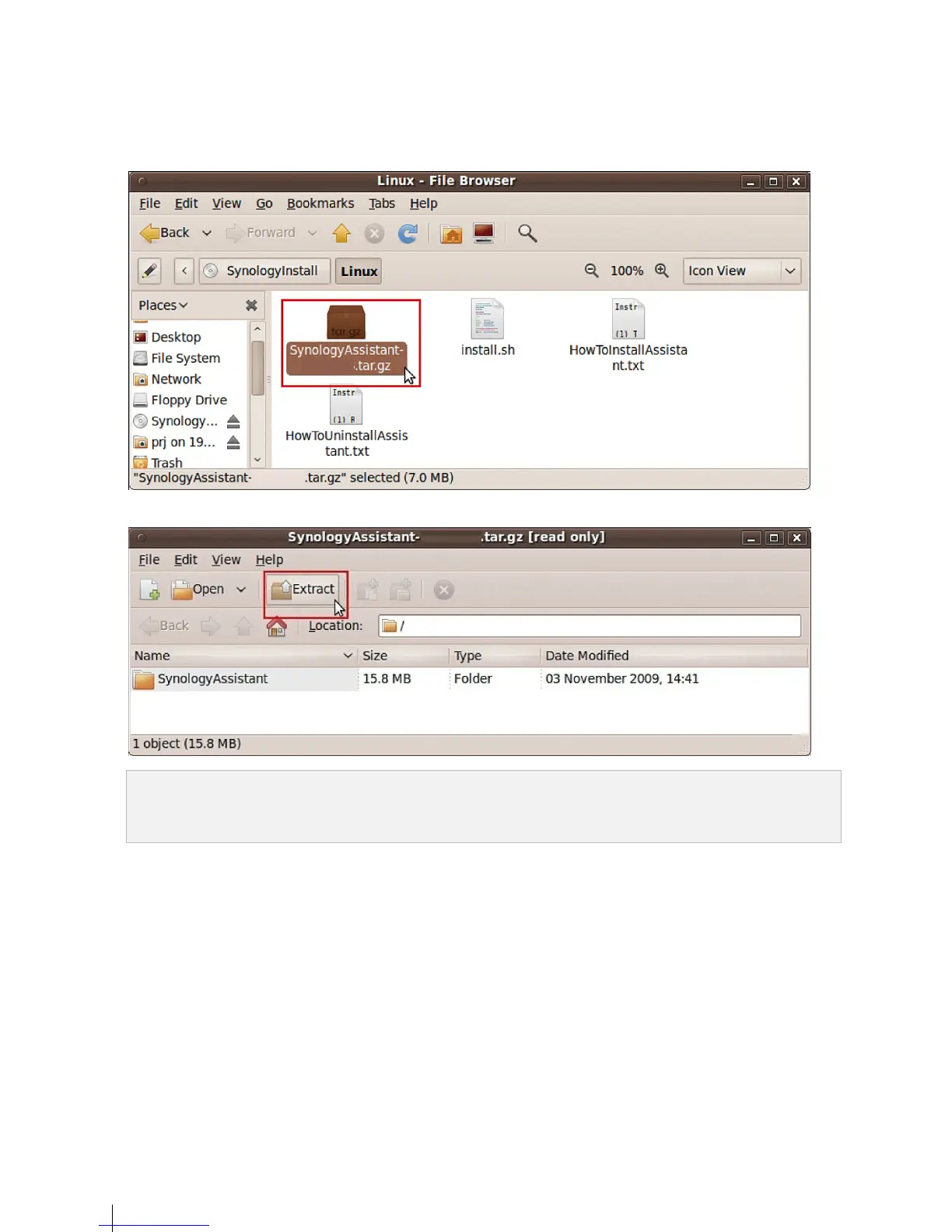Click the Extract button
Screen dimensions: 952x1232
tap(303, 590)
